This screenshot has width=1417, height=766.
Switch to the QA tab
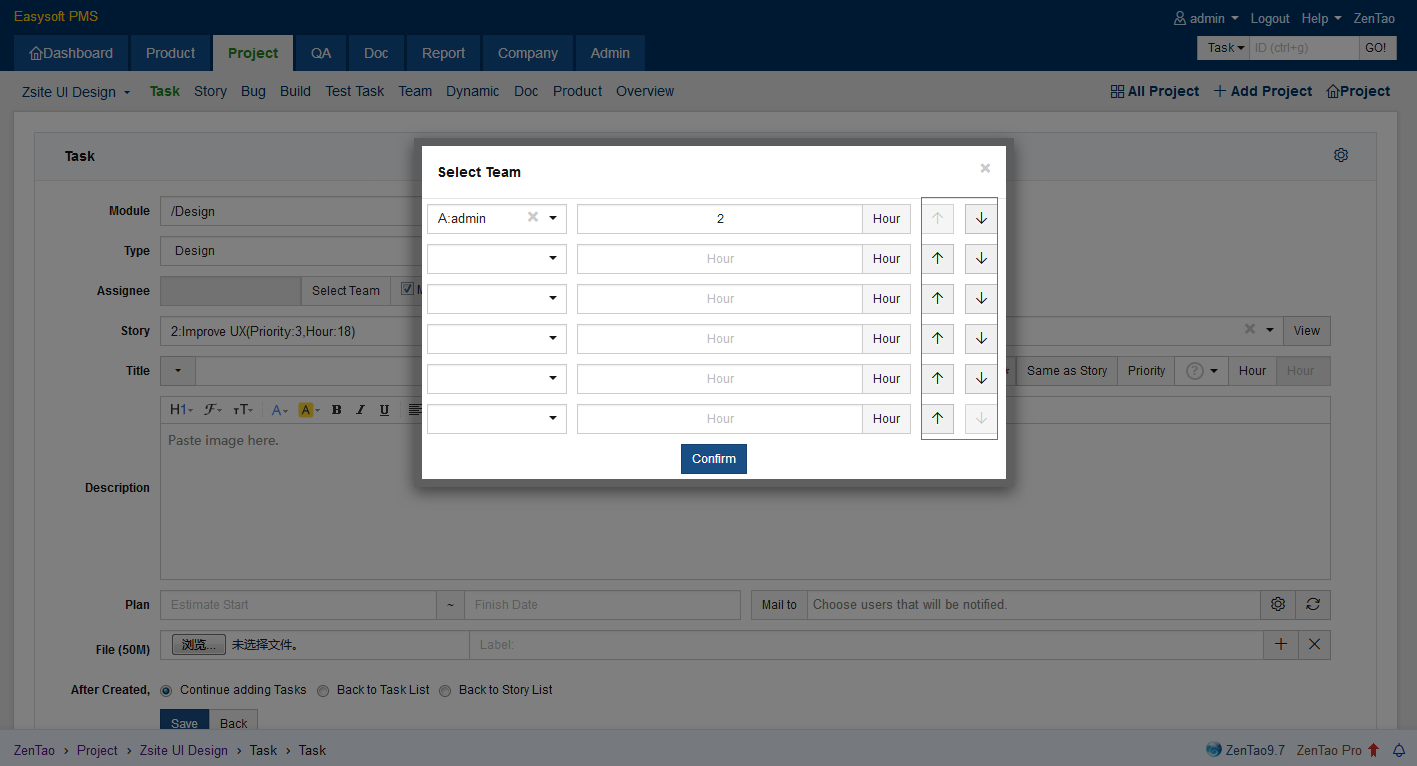(x=321, y=53)
